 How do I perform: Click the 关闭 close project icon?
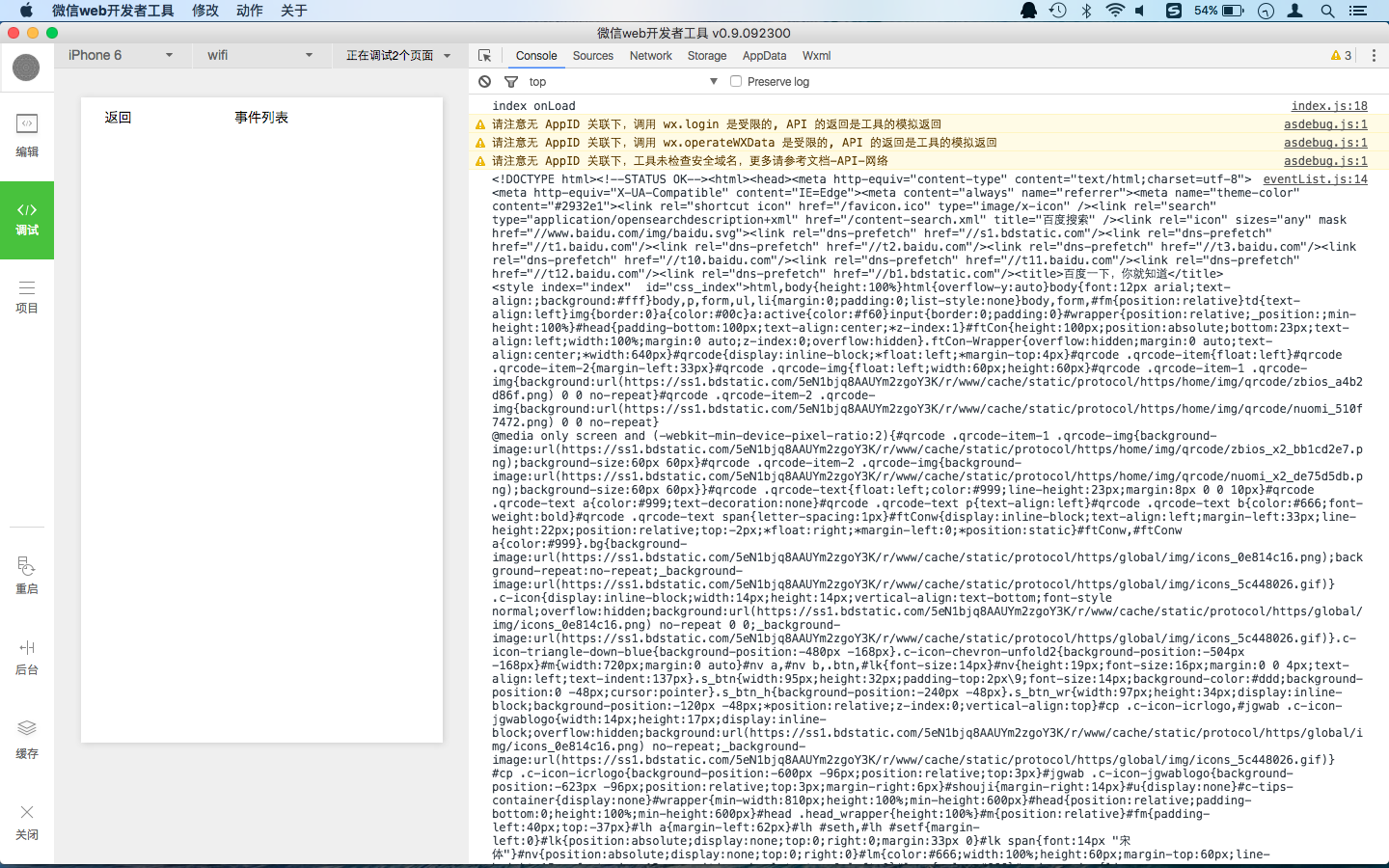tap(27, 822)
